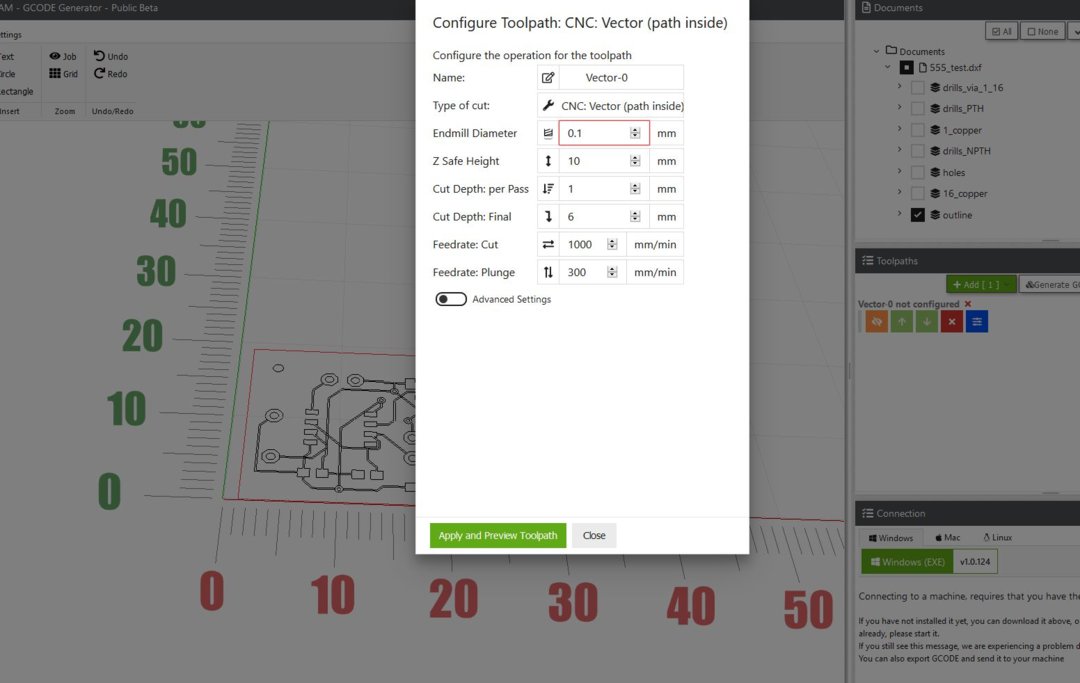Uncheck the outline layer checkbox
The image size is (1080, 683).
click(917, 215)
